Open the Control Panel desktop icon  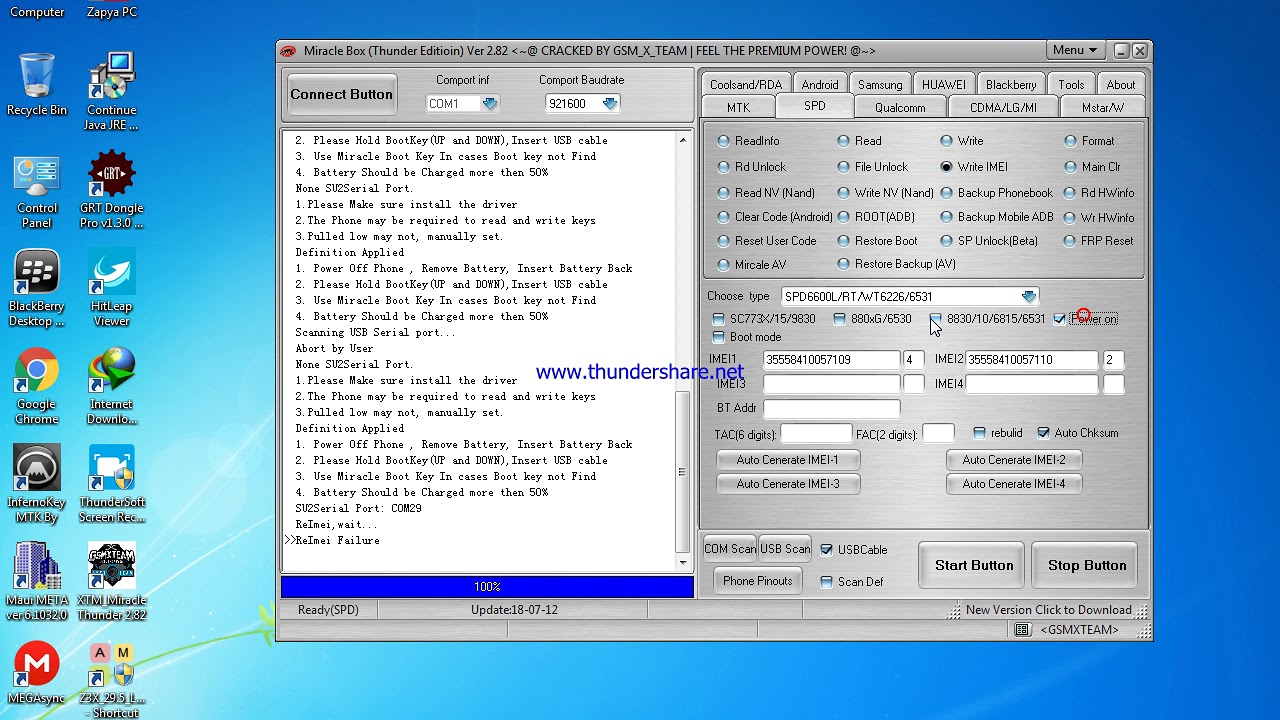pos(37,192)
